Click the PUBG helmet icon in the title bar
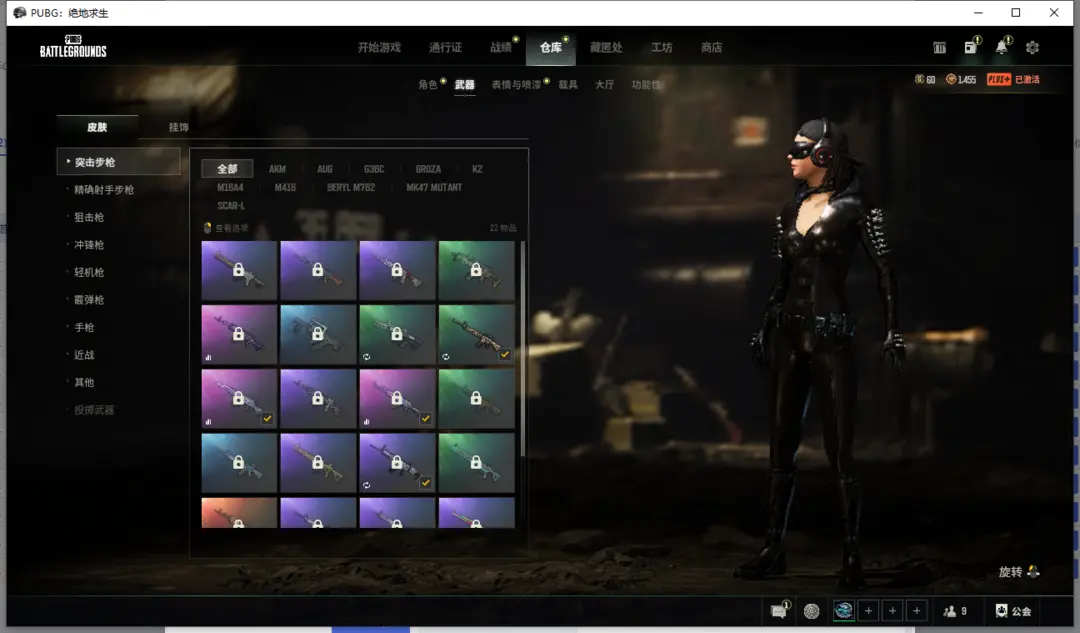 [19, 12]
